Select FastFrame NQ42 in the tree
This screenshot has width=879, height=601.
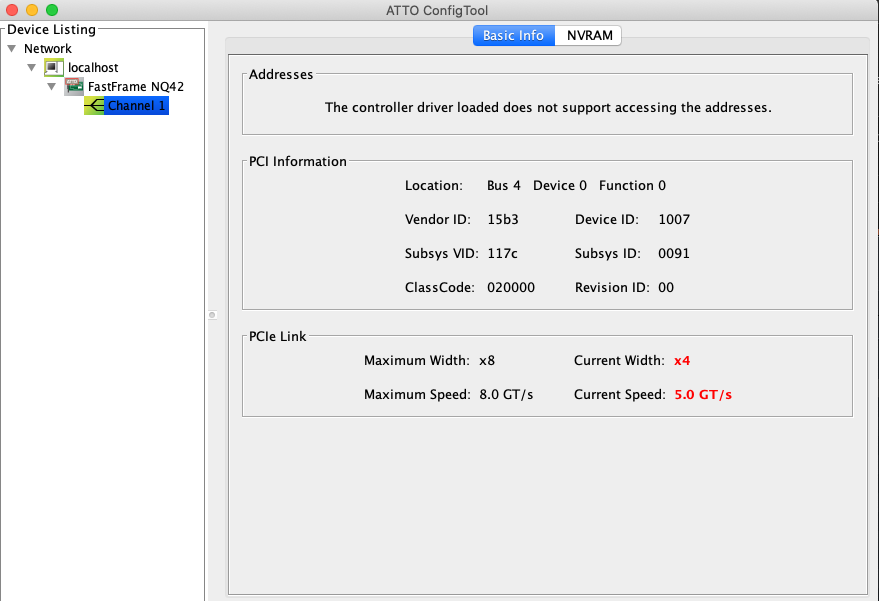coord(136,86)
